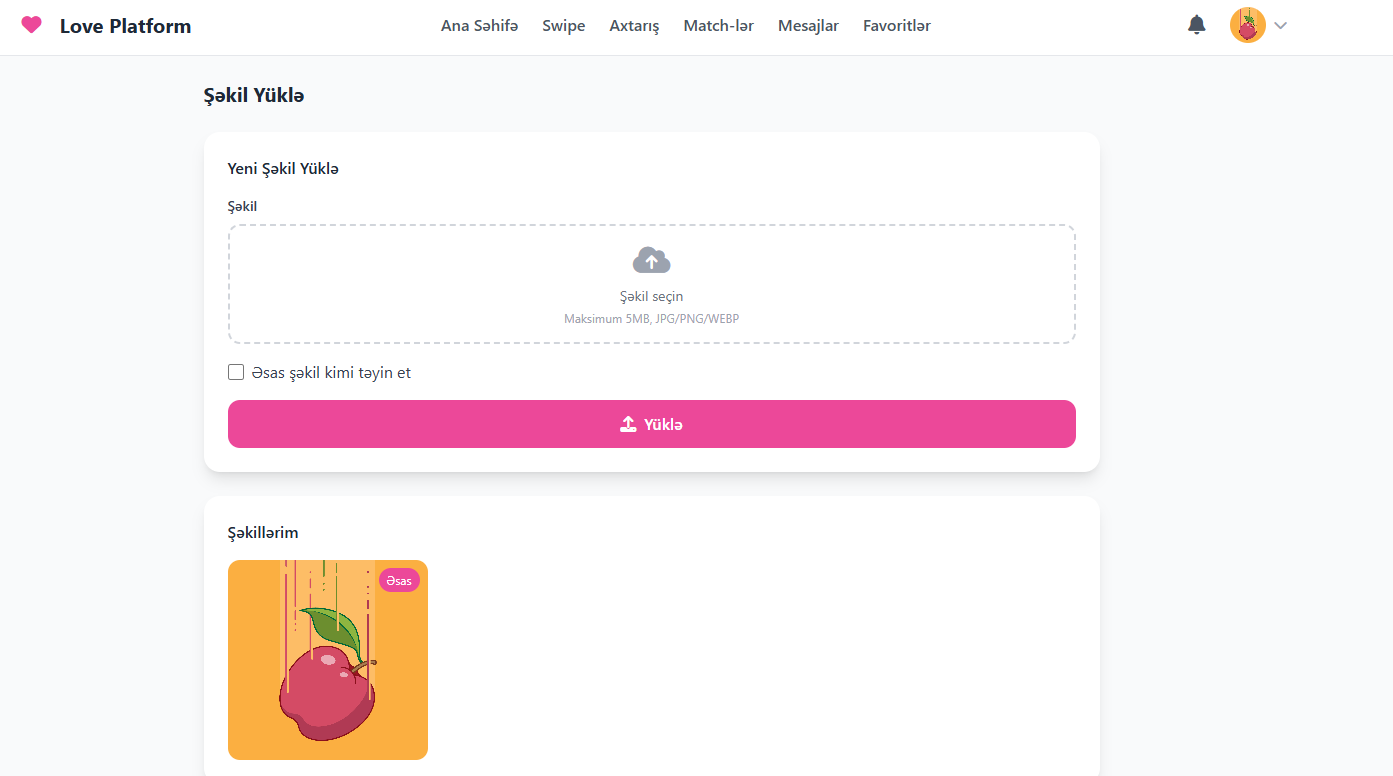Click the upload arrow icon on Yüklə
1393x776 pixels.
point(628,424)
